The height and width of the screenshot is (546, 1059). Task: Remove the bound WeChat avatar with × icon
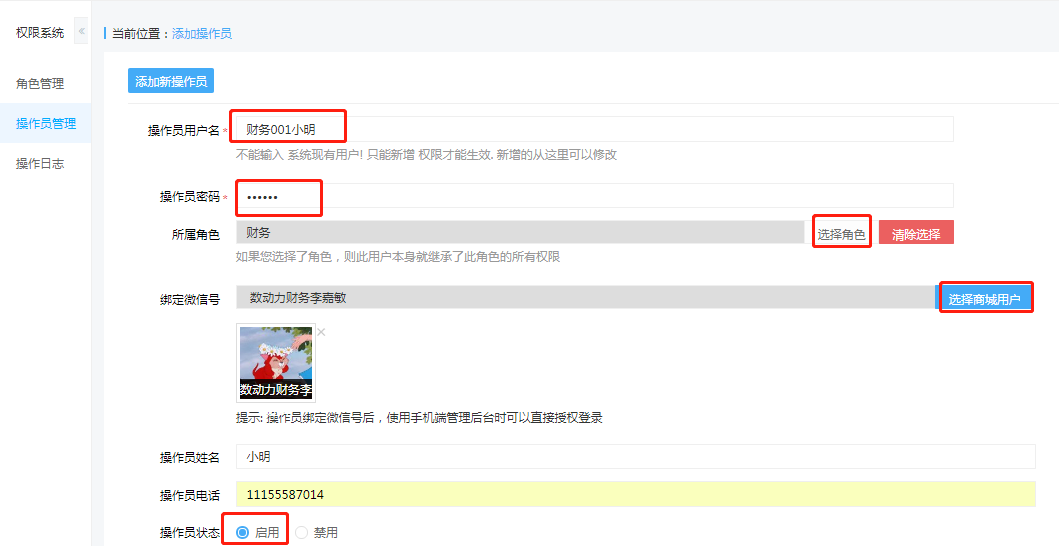[321, 332]
